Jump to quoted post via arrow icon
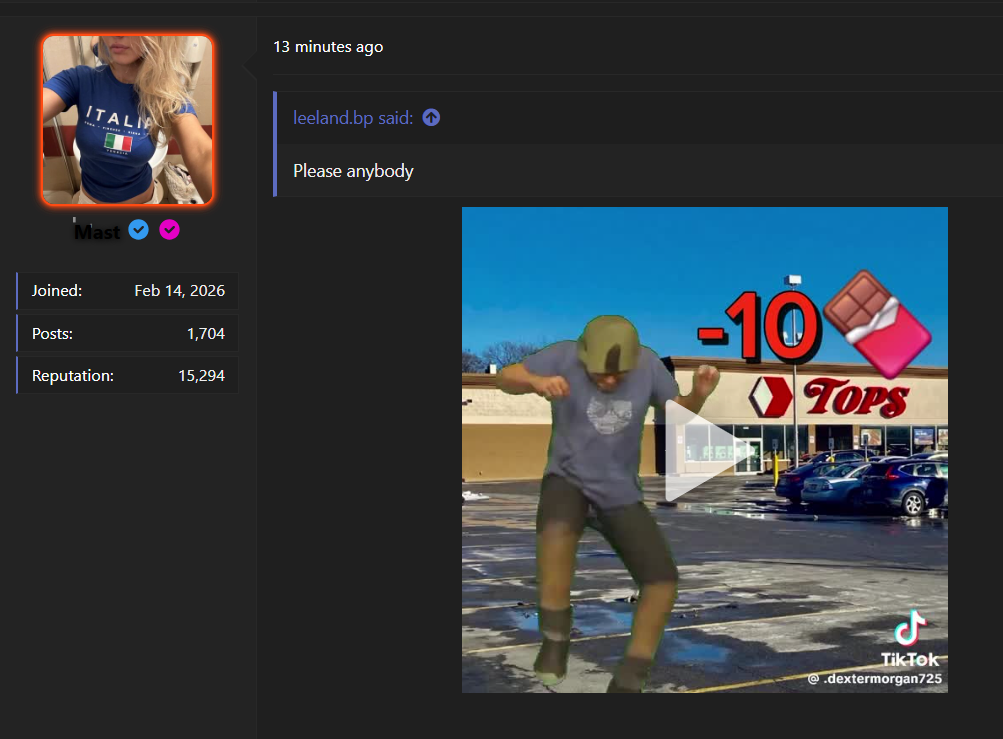The height and width of the screenshot is (739, 1003). pos(431,118)
